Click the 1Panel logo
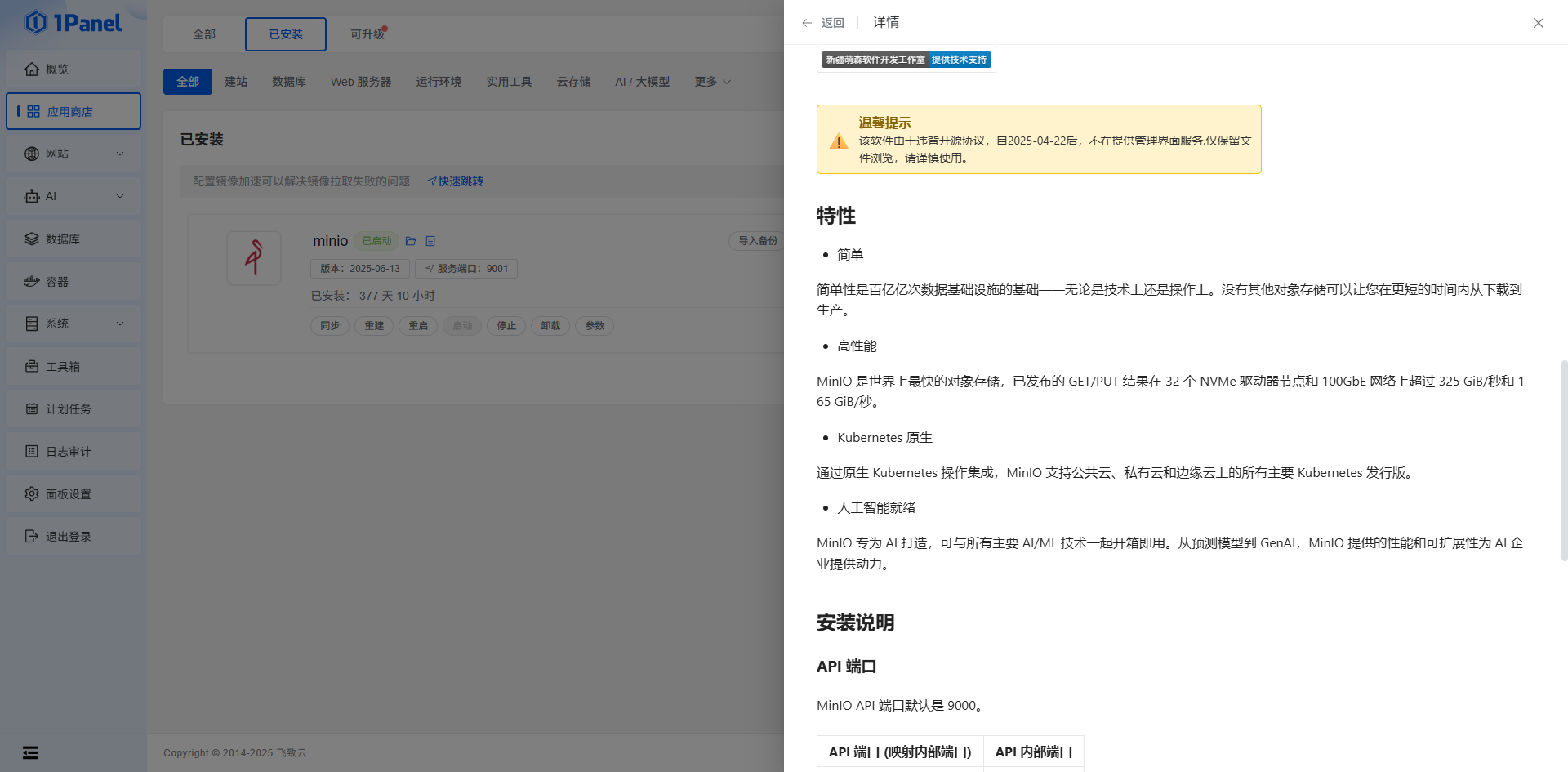Viewport: 1568px width, 772px height. click(73, 22)
